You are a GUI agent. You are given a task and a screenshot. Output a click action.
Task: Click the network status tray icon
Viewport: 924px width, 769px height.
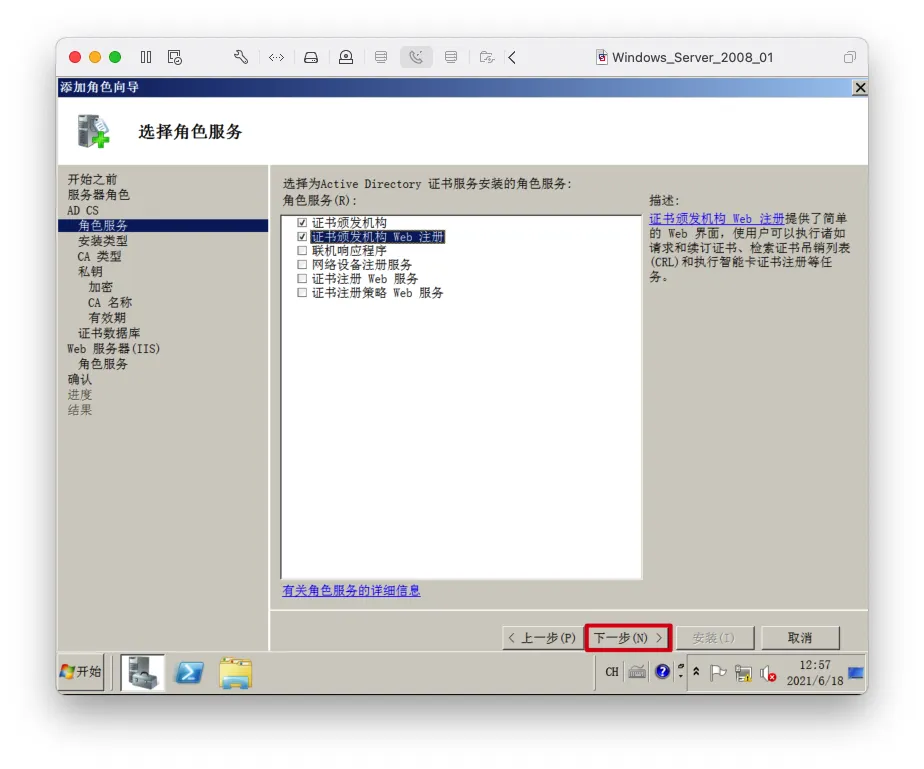[x=743, y=673]
